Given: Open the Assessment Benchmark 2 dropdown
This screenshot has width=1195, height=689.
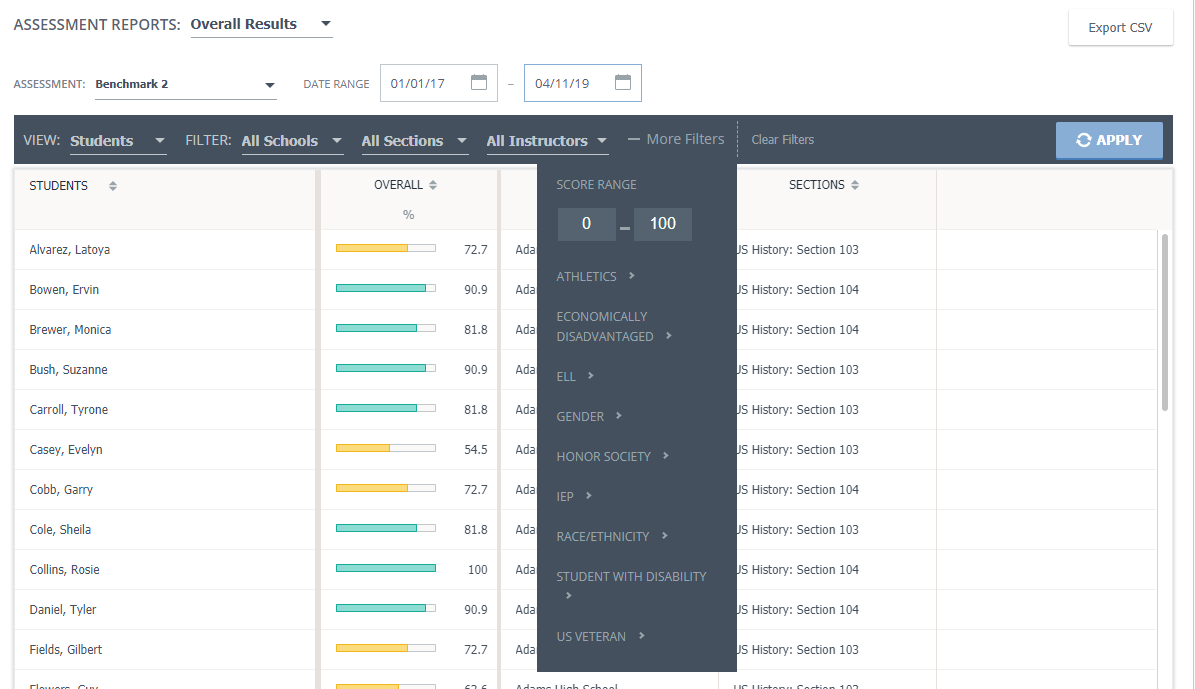Looking at the screenshot, I should pyautogui.click(x=185, y=85).
